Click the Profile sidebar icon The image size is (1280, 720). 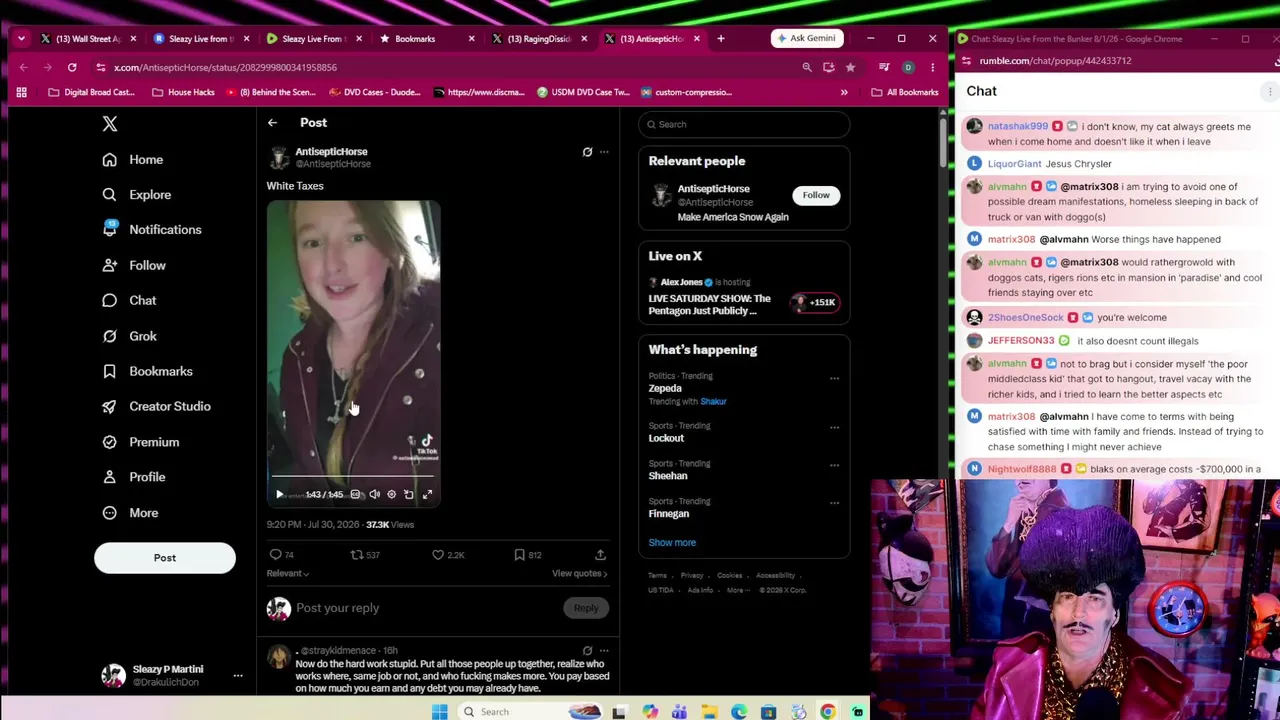tap(110, 477)
